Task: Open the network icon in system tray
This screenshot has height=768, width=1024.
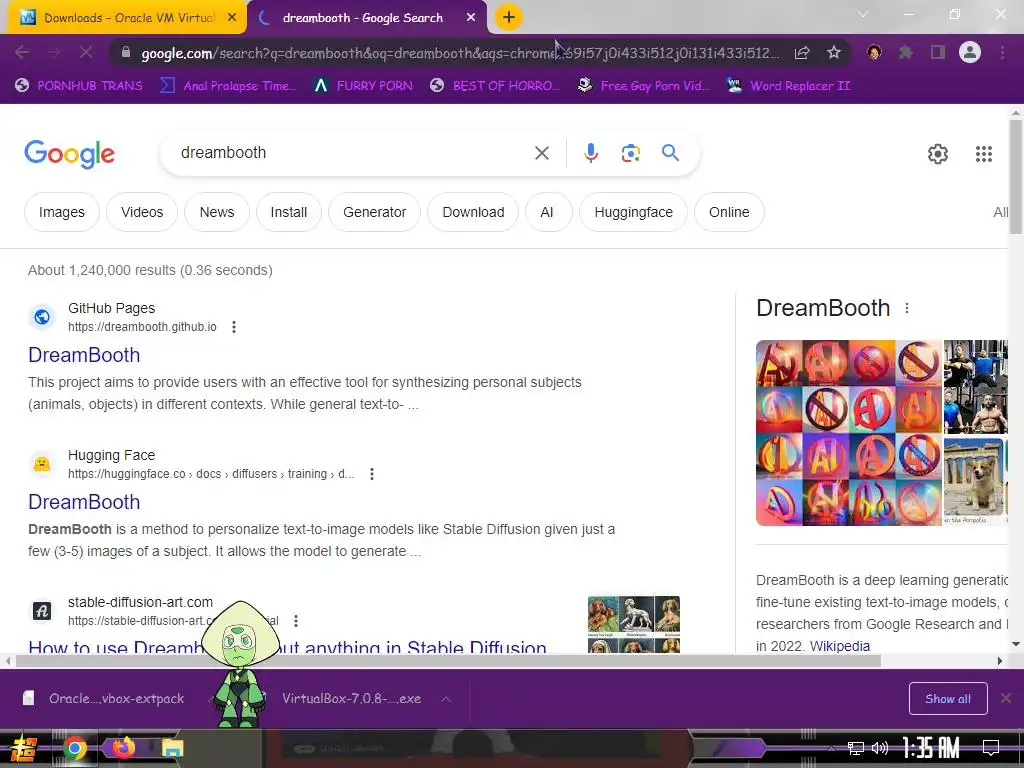Action: click(856, 748)
